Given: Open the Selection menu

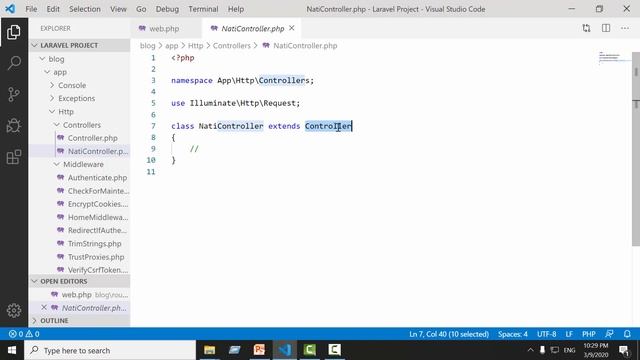Looking at the screenshot, I should coord(84,9).
